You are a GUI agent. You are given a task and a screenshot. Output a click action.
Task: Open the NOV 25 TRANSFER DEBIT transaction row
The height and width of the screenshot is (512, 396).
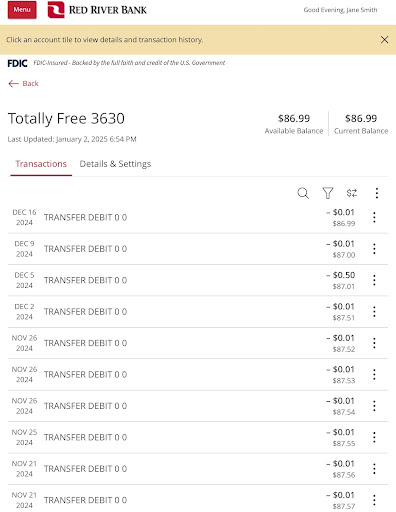[198, 437]
